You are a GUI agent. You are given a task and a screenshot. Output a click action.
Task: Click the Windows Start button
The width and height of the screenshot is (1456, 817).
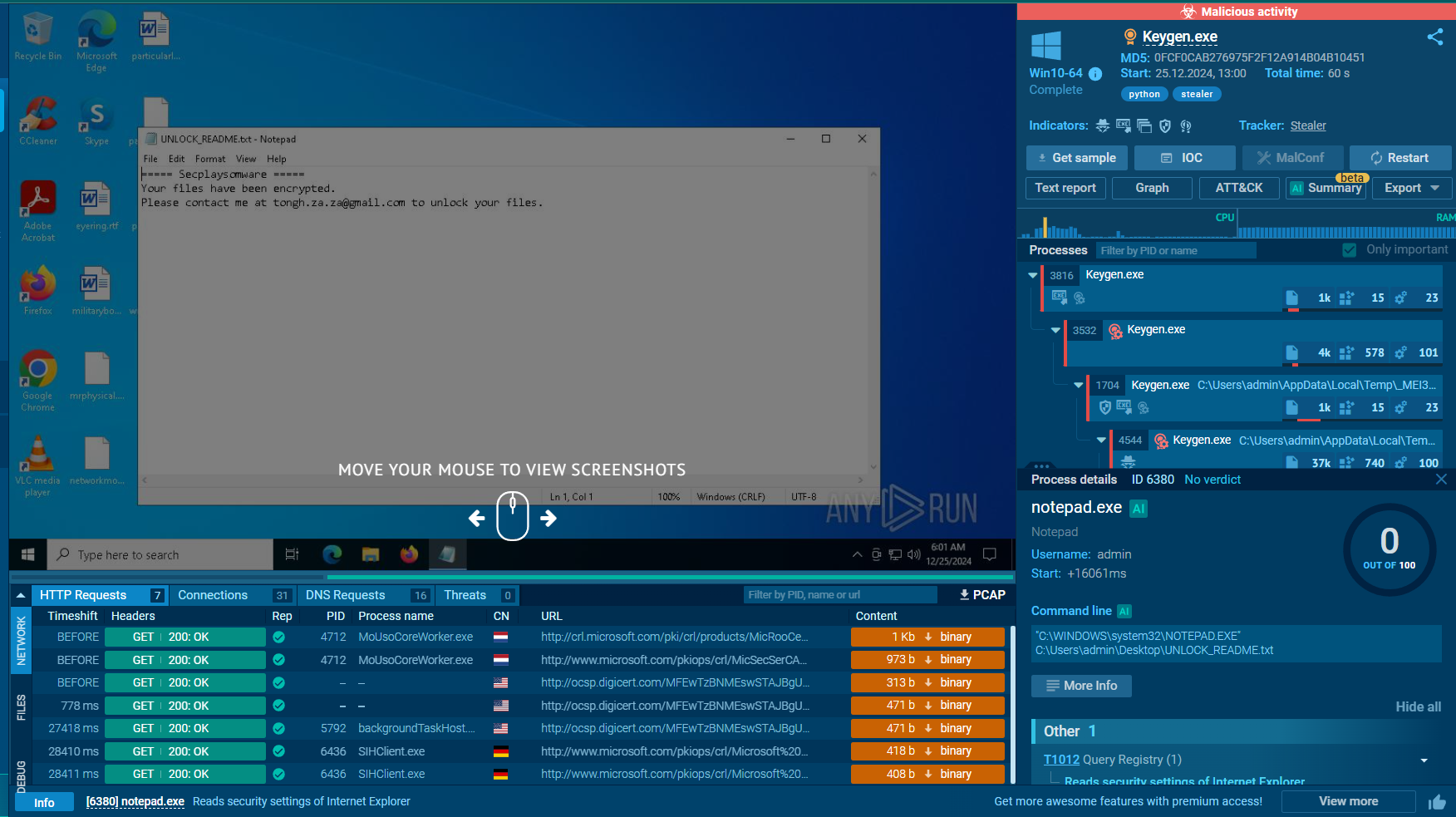27,554
